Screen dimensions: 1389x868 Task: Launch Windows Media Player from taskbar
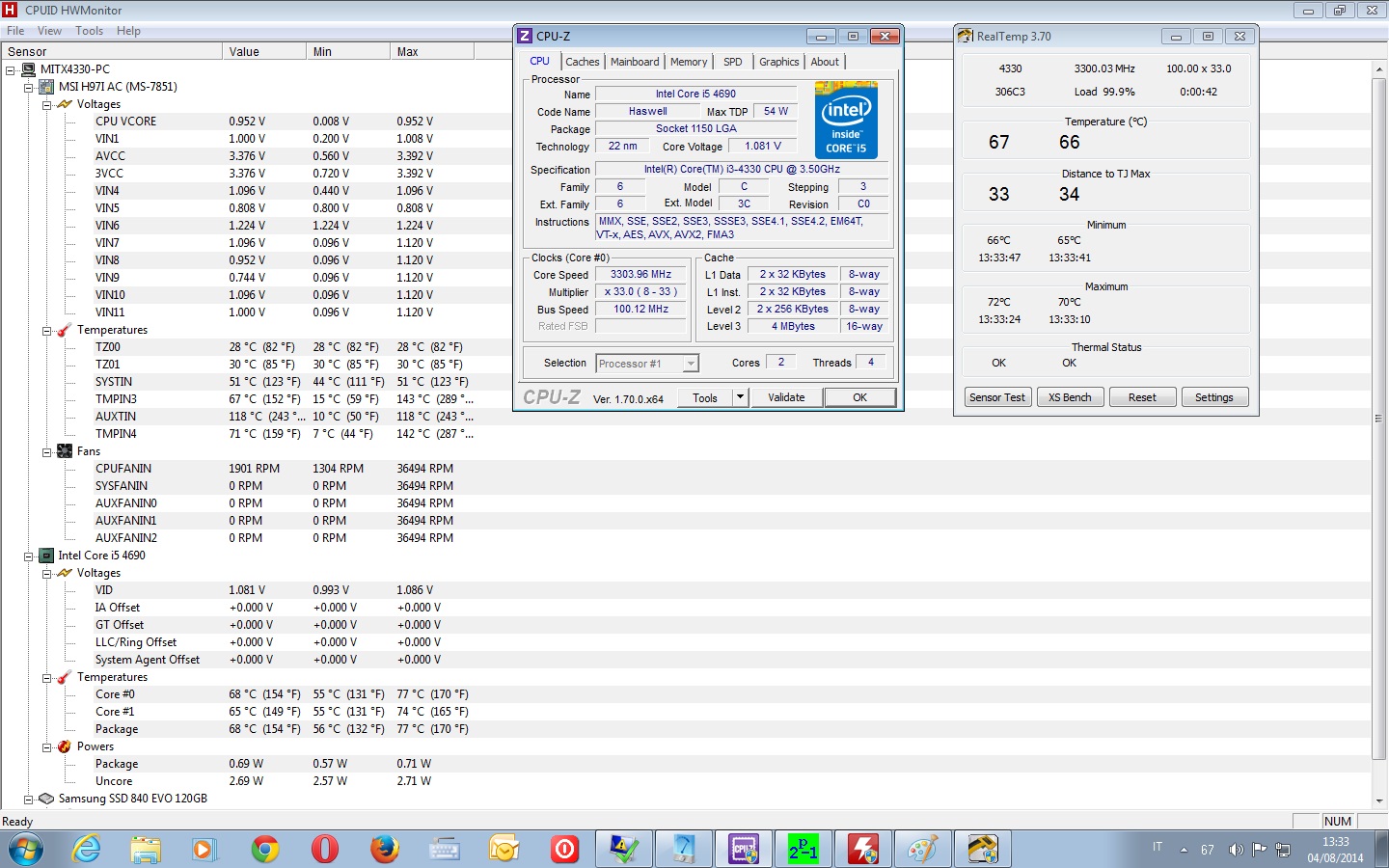204,850
